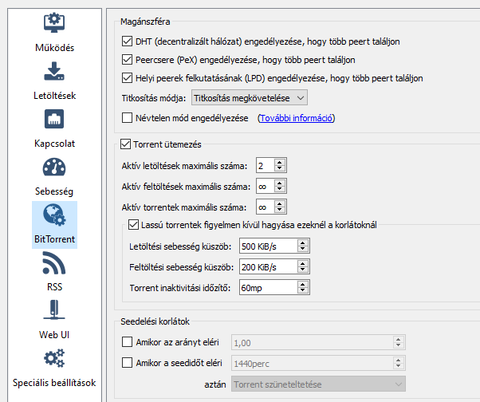Open the Web UI icon
480x402 pixels.
click(x=54, y=310)
